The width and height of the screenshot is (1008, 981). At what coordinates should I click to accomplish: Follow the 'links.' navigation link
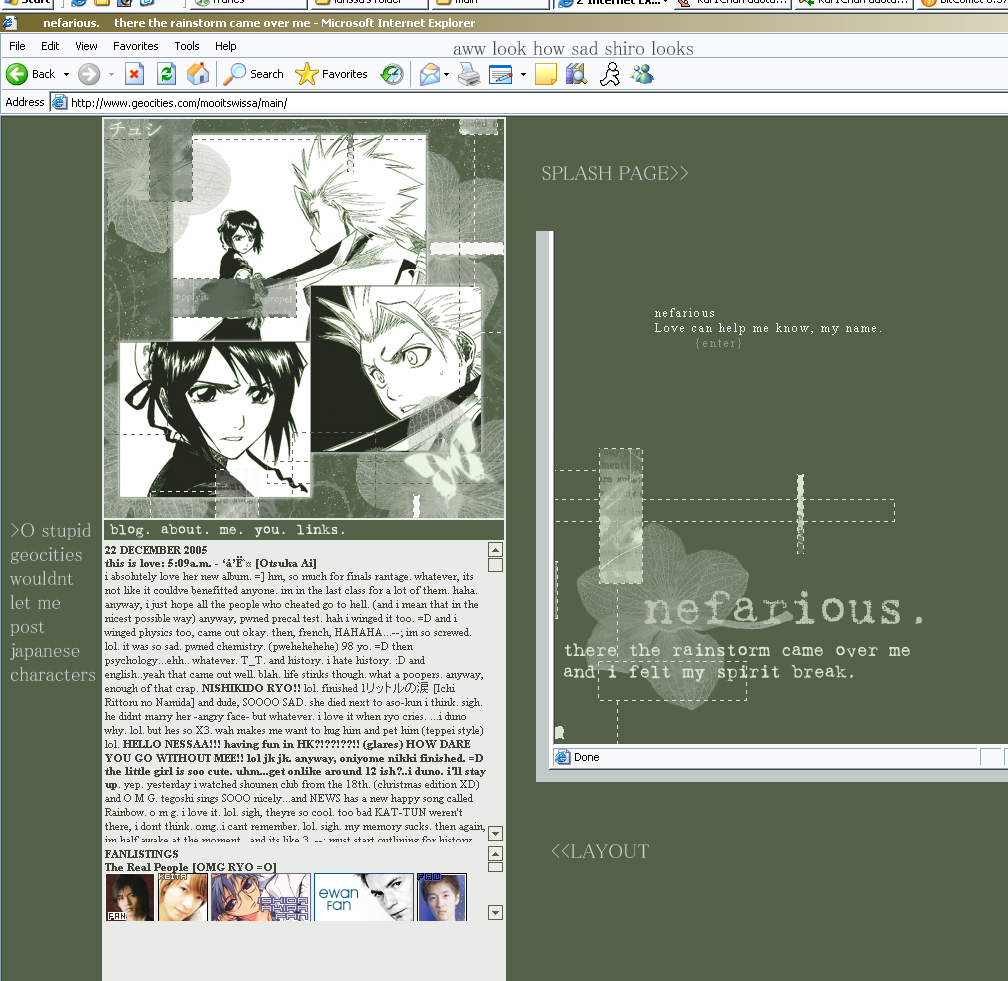click(x=321, y=530)
